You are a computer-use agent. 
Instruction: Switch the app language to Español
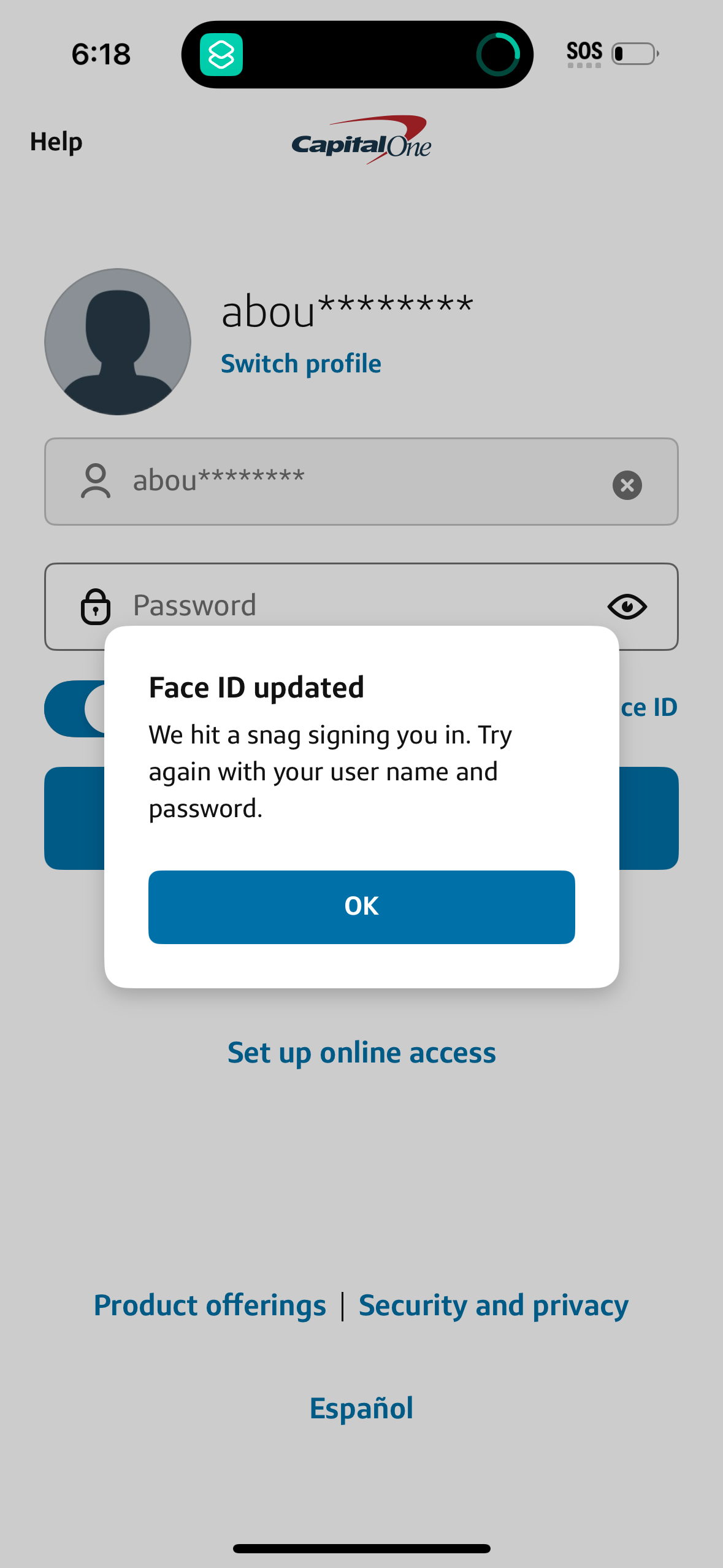pyautogui.click(x=361, y=1407)
